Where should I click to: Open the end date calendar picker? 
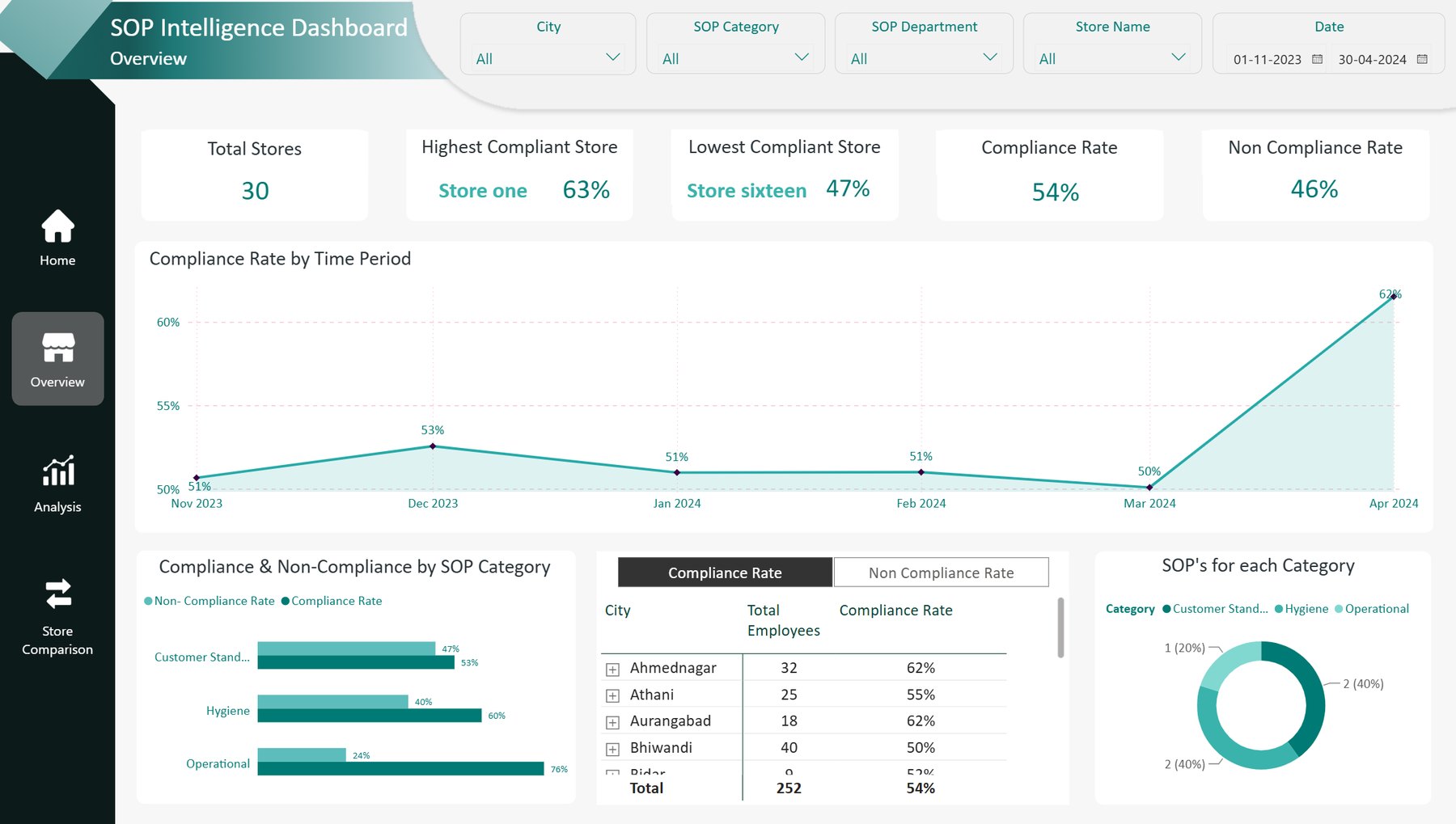pyautogui.click(x=1422, y=59)
